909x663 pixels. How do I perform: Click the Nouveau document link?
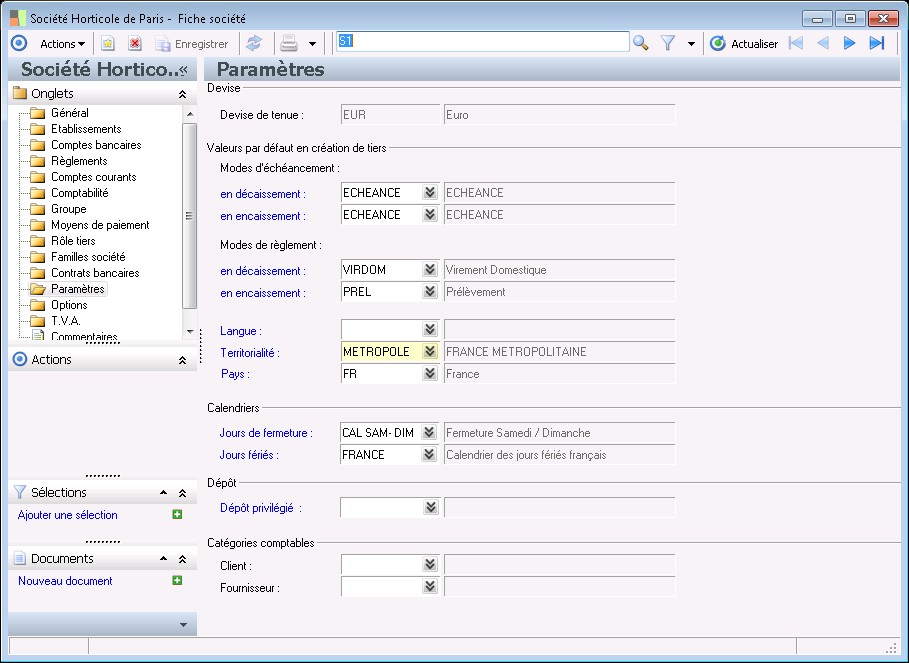65,581
